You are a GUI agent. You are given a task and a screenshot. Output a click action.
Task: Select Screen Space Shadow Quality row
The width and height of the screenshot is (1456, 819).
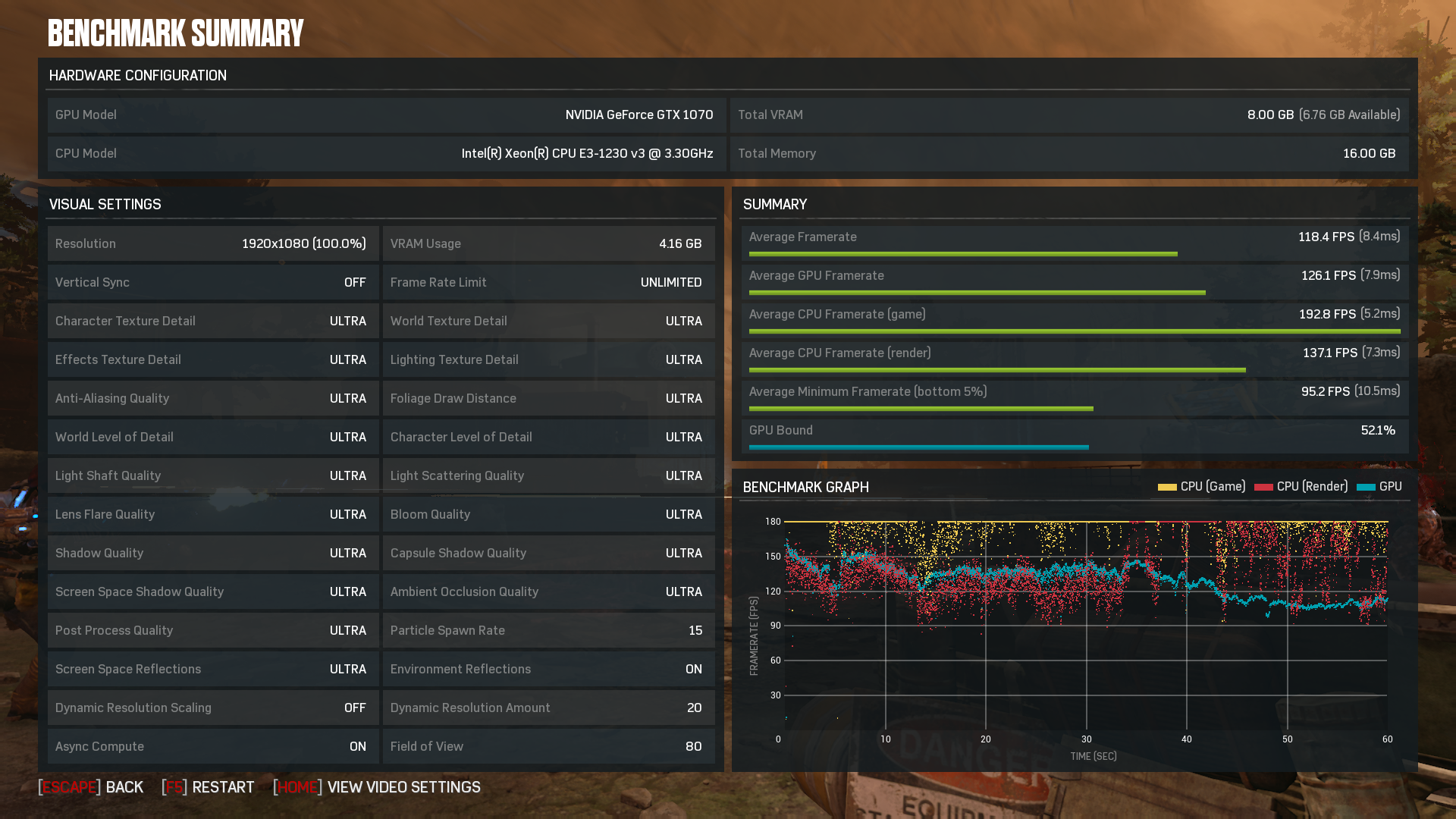point(213,592)
